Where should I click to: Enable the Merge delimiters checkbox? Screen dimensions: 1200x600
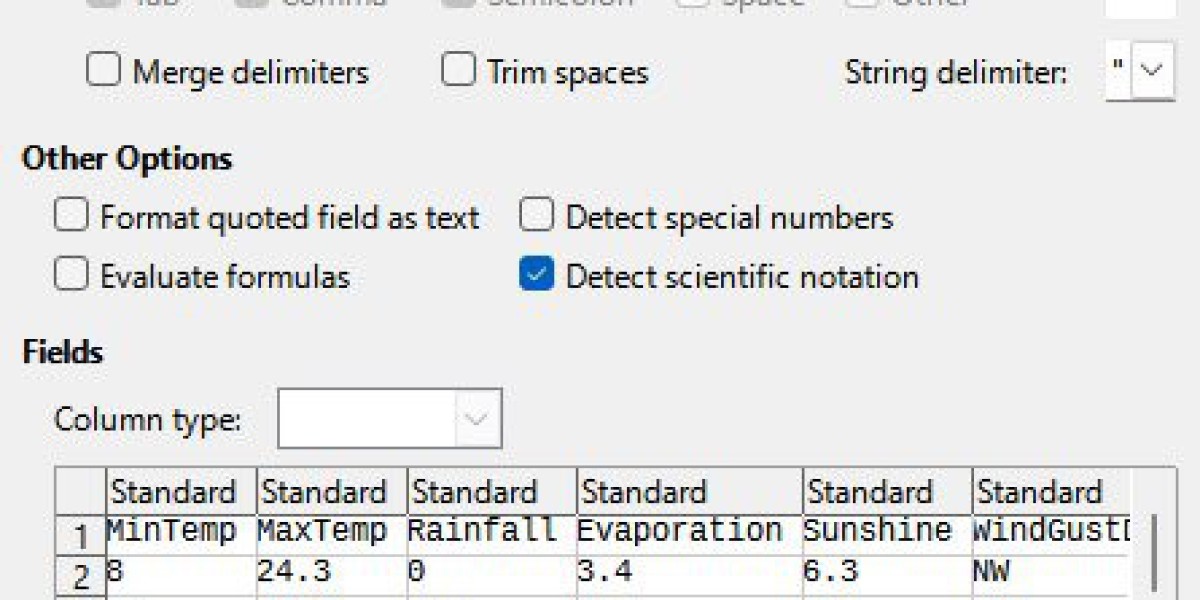tap(103, 72)
